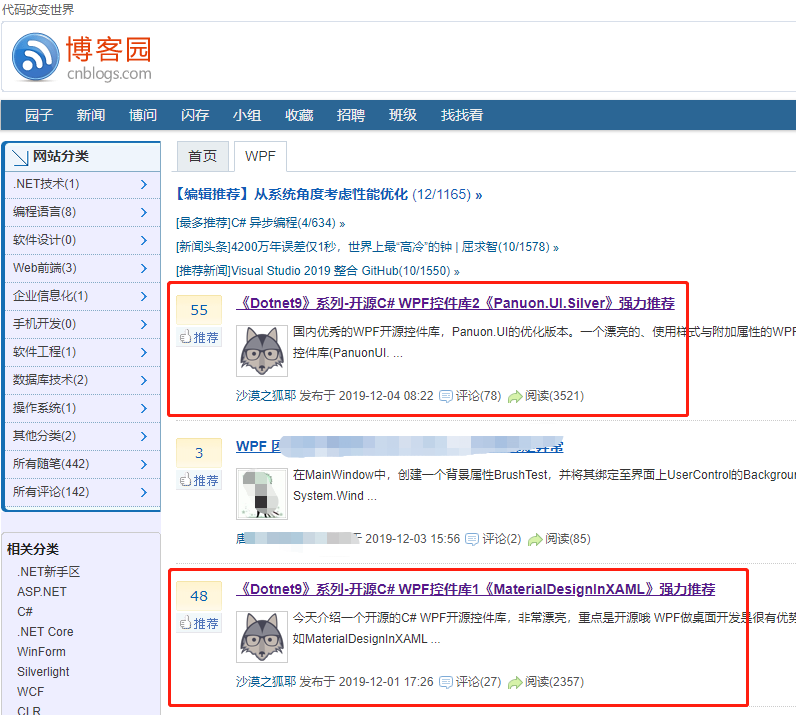Open 评论(78) comments link
This screenshot has width=796, height=715.
[x=470, y=396]
